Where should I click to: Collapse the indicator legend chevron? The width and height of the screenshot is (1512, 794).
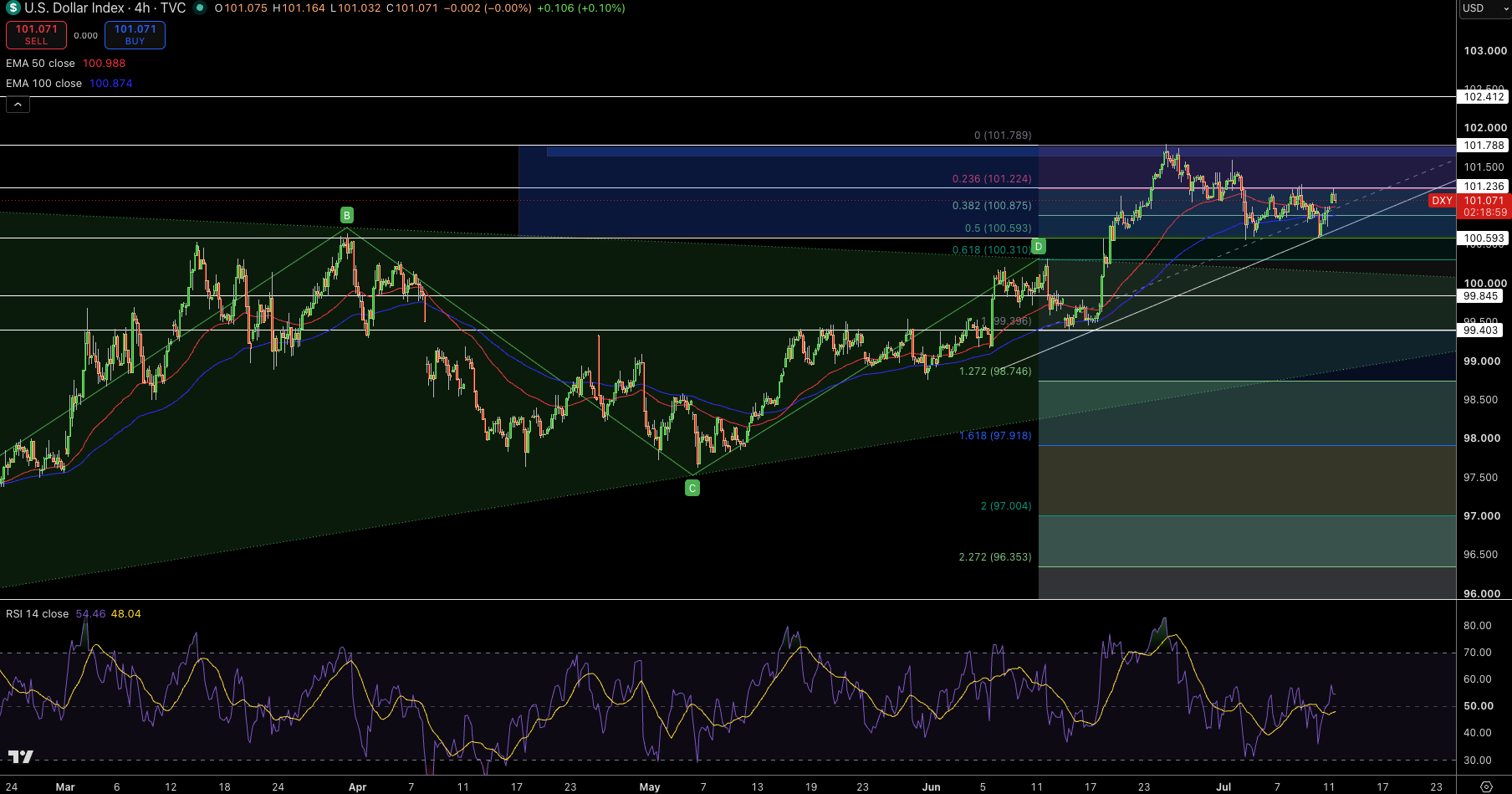[18, 104]
